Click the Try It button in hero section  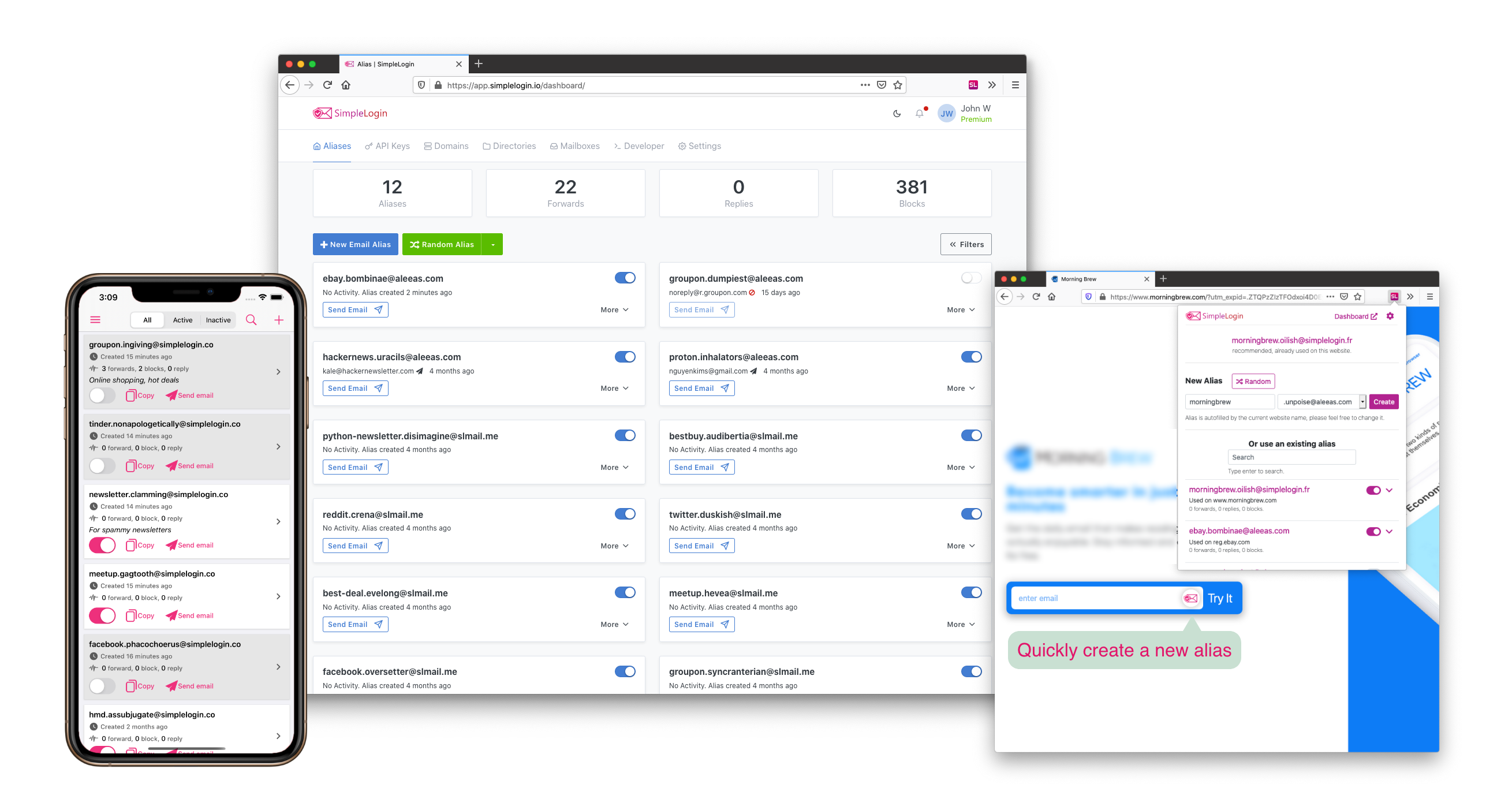[1222, 597]
